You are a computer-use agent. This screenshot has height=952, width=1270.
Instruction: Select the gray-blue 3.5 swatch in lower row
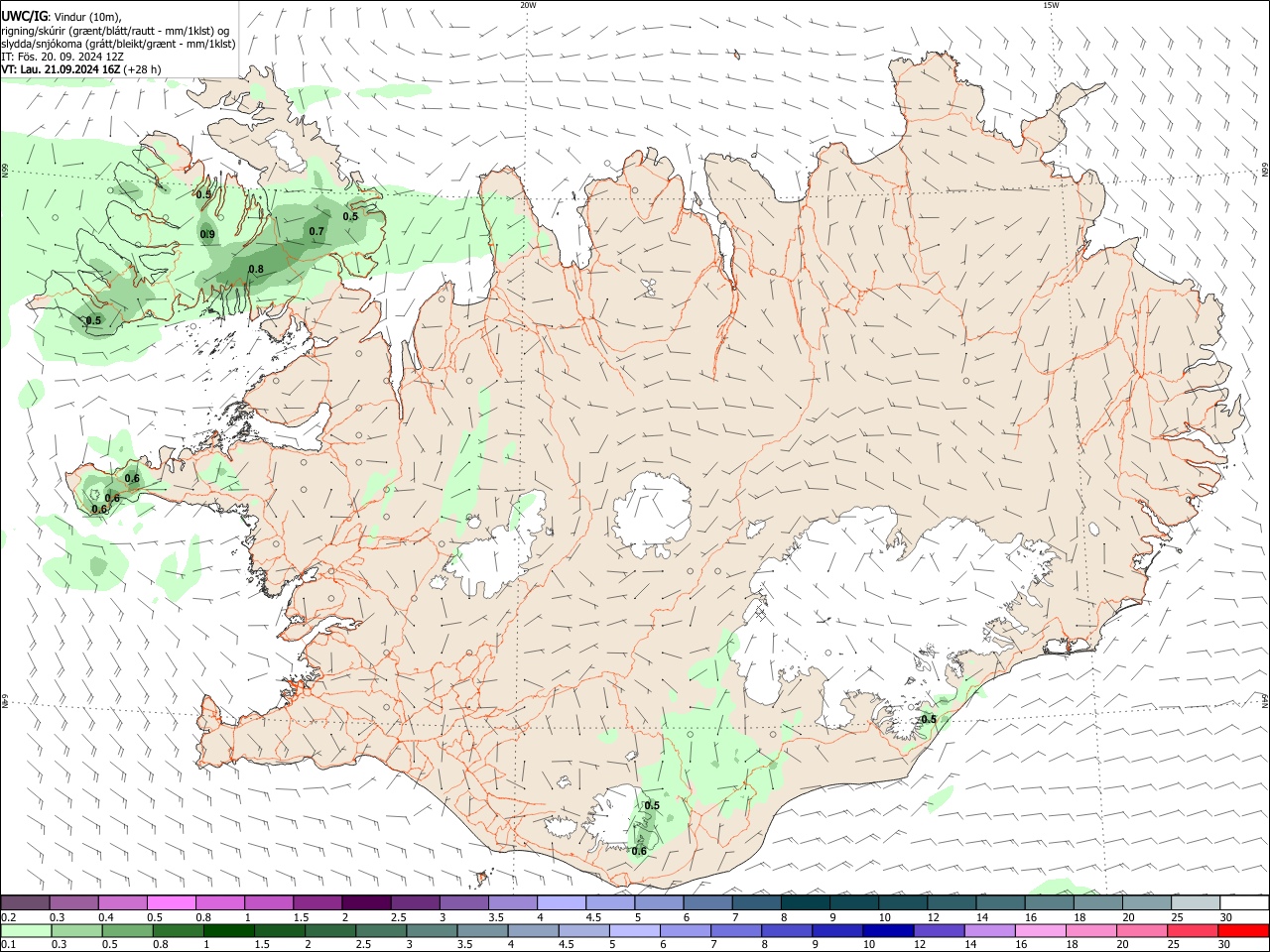click(482, 931)
